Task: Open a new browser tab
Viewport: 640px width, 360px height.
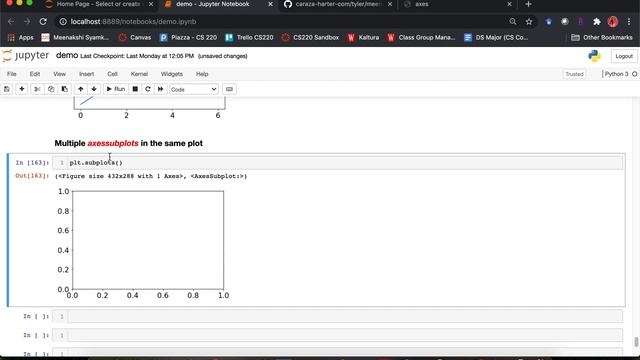Action: [528, 4]
